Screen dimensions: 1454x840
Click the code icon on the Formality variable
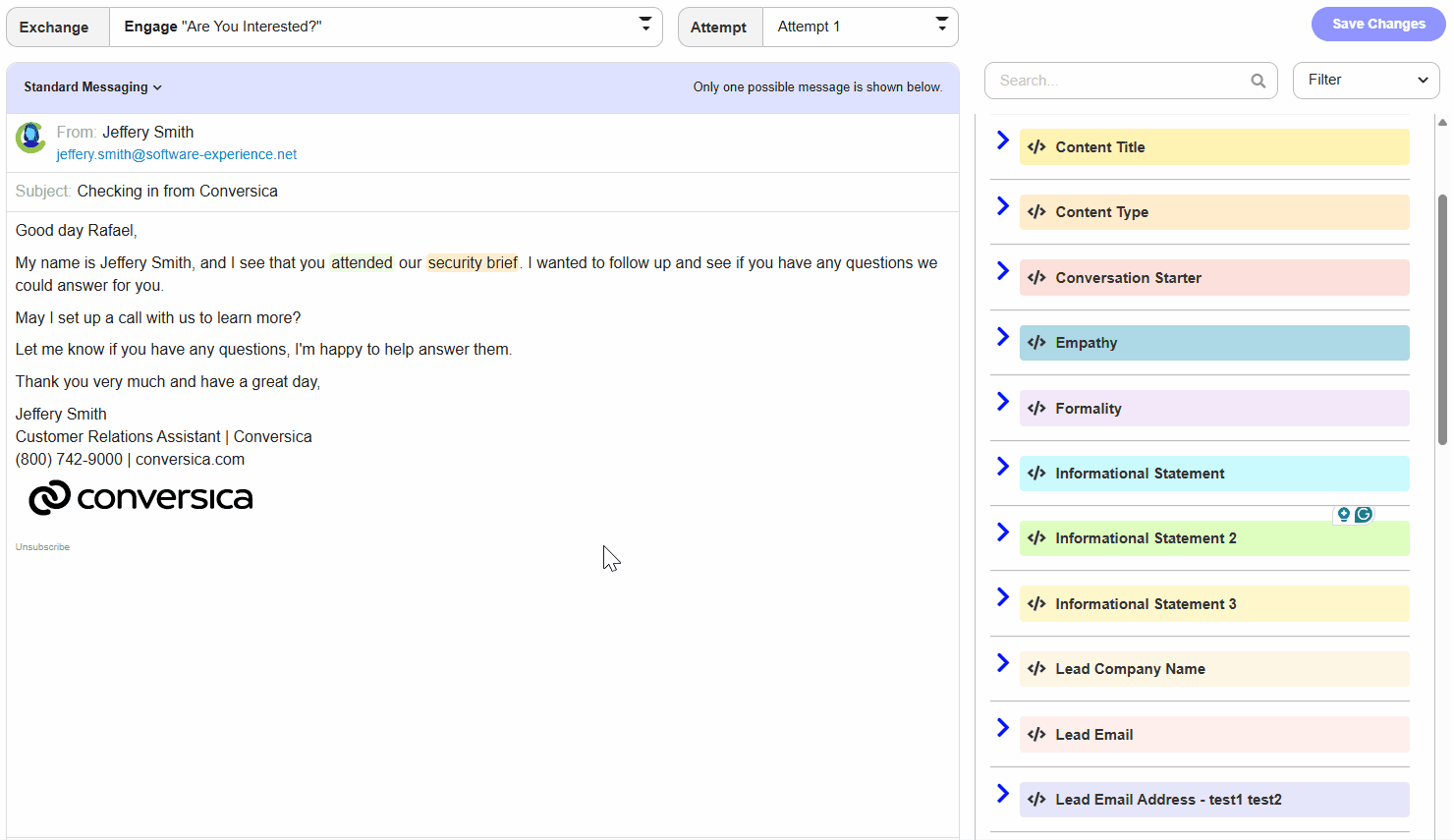click(x=1036, y=408)
